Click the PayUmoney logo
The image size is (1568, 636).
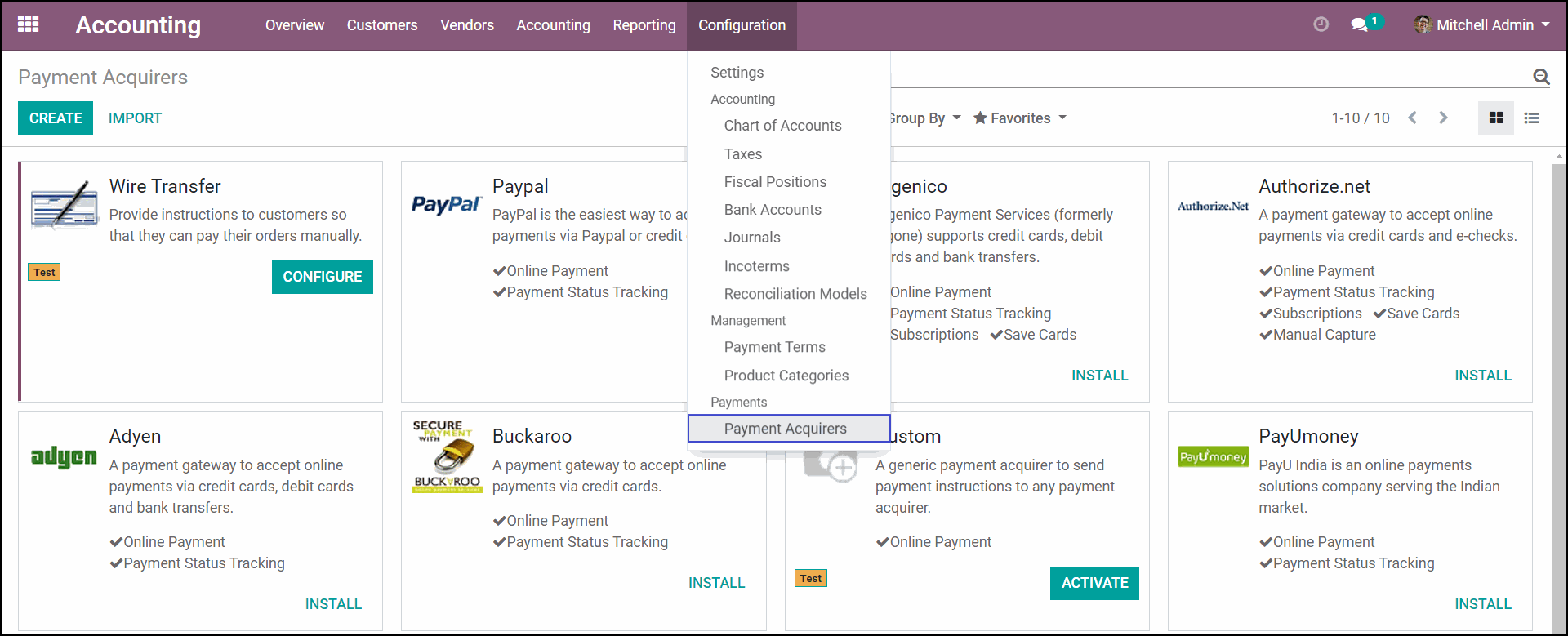click(x=1213, y=456)
